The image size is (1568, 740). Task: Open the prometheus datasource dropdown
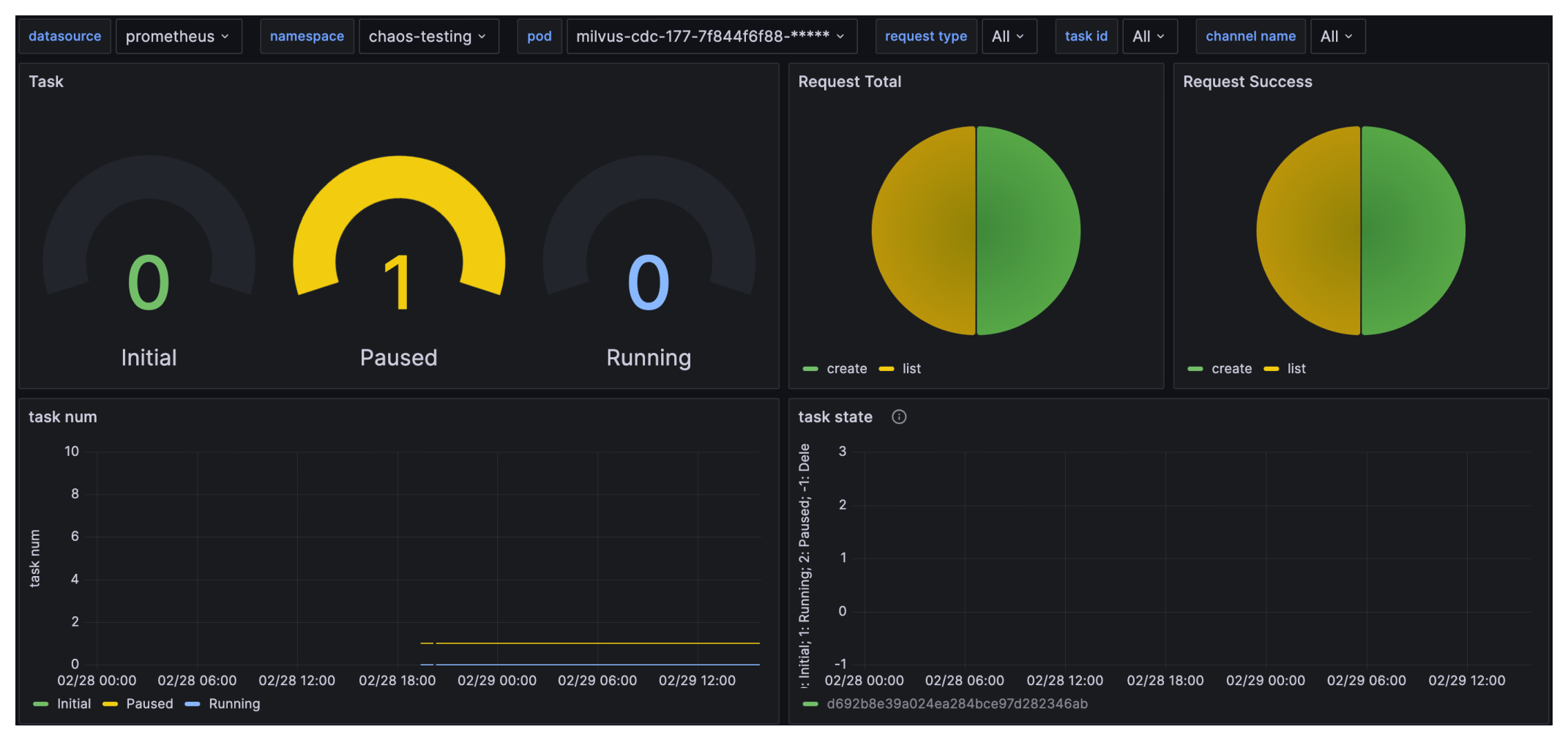click(178, 36)
